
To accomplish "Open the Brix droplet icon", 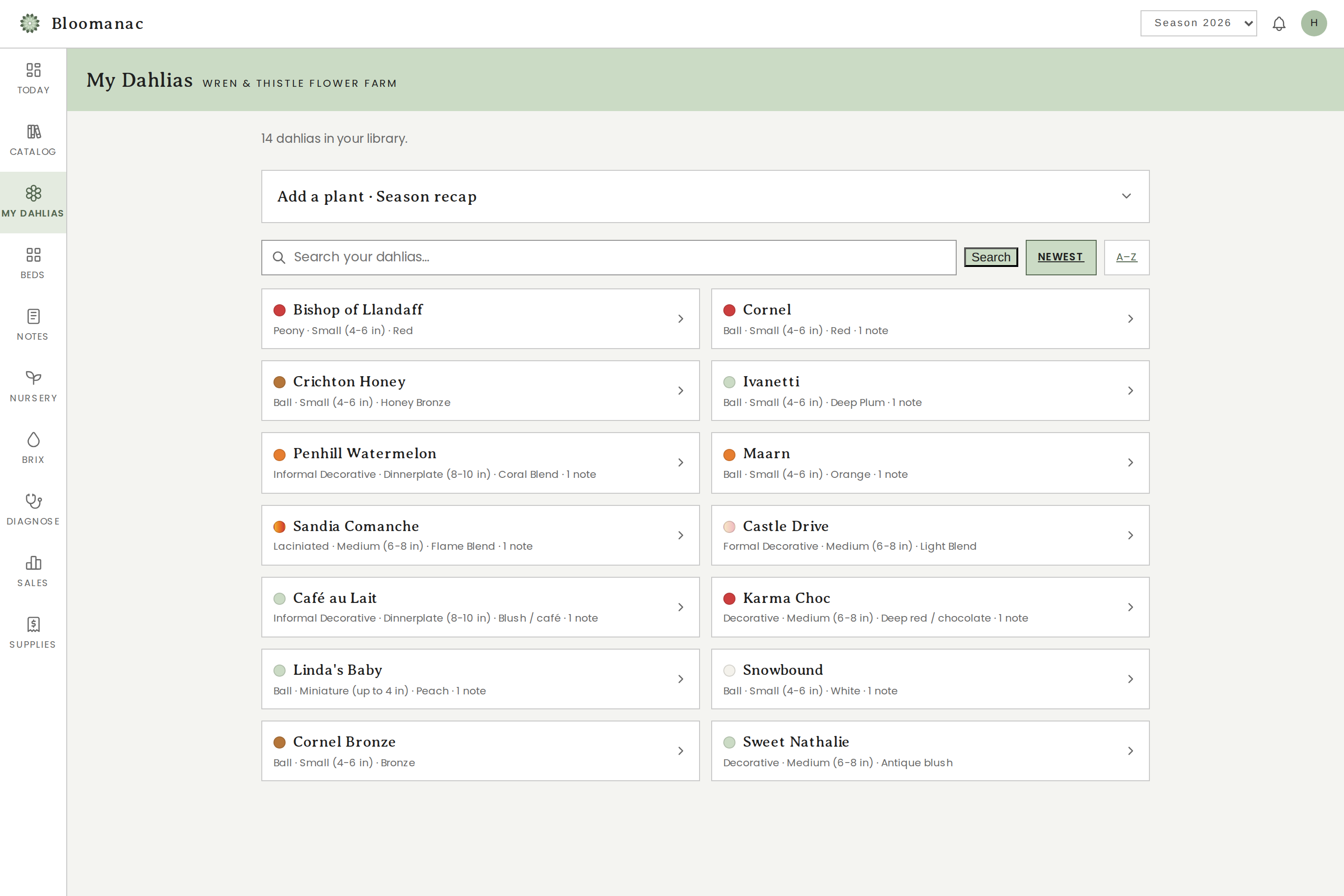I will point(33,440).
